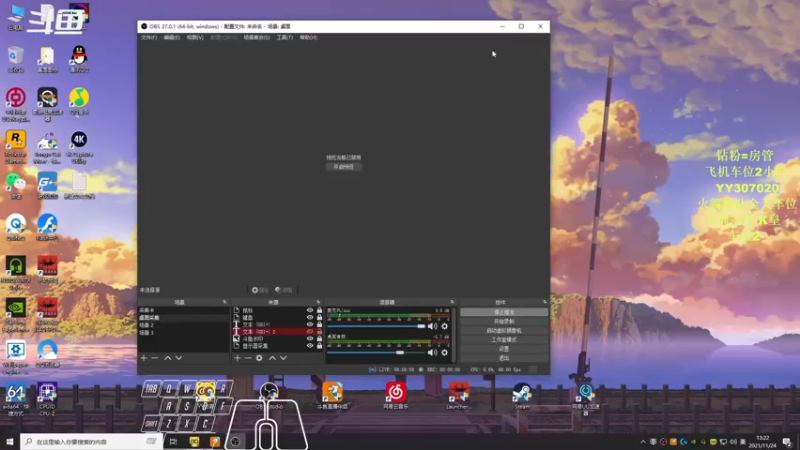Screen dimensions: 800x450
Task: Lock the 显示器采集 source
Action: pyautogui.click(x=319, y=346)
